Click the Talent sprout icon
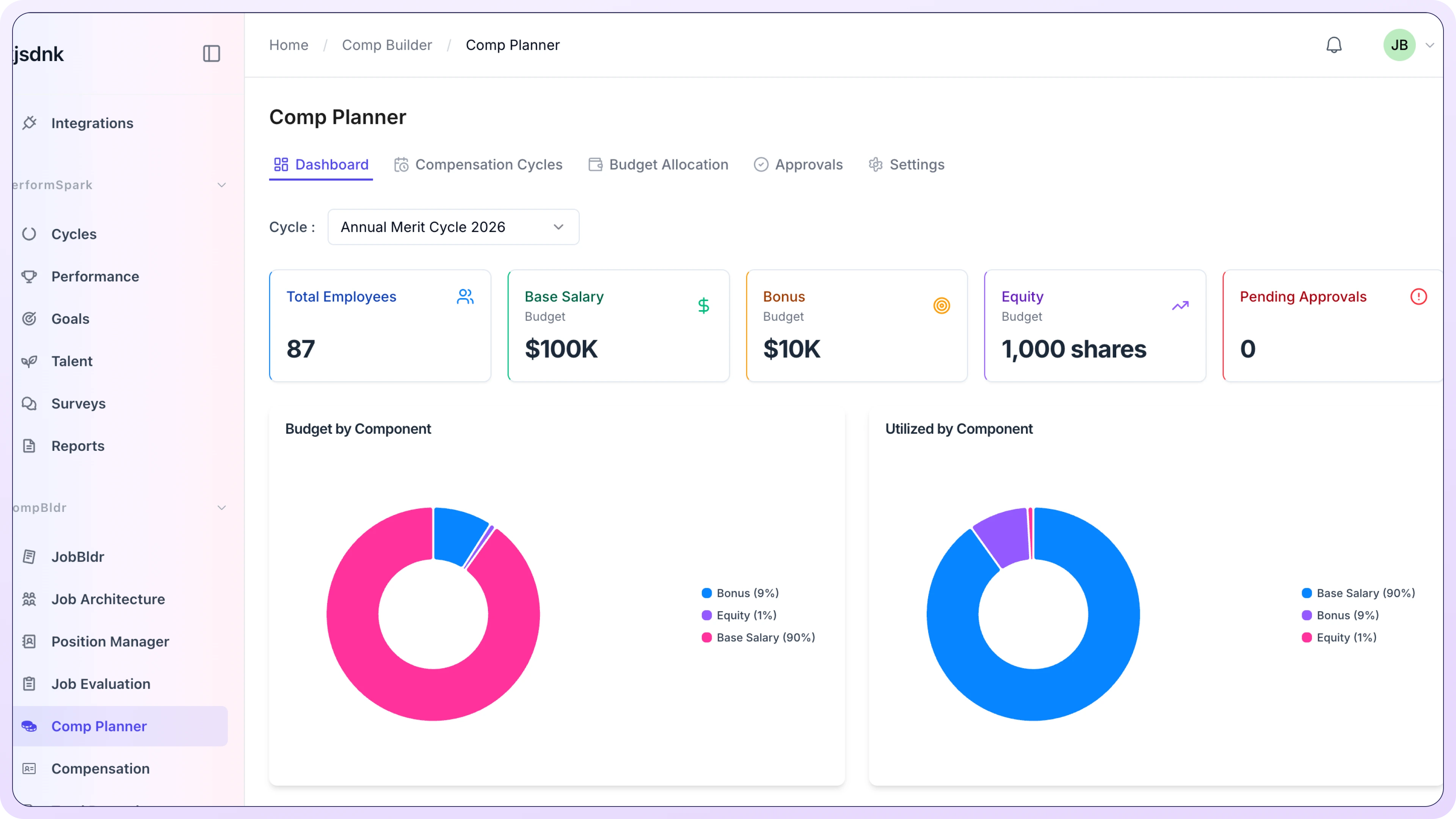Viewport: 1456px width, 819px height. pyautogui.click(x=30, y=361)
